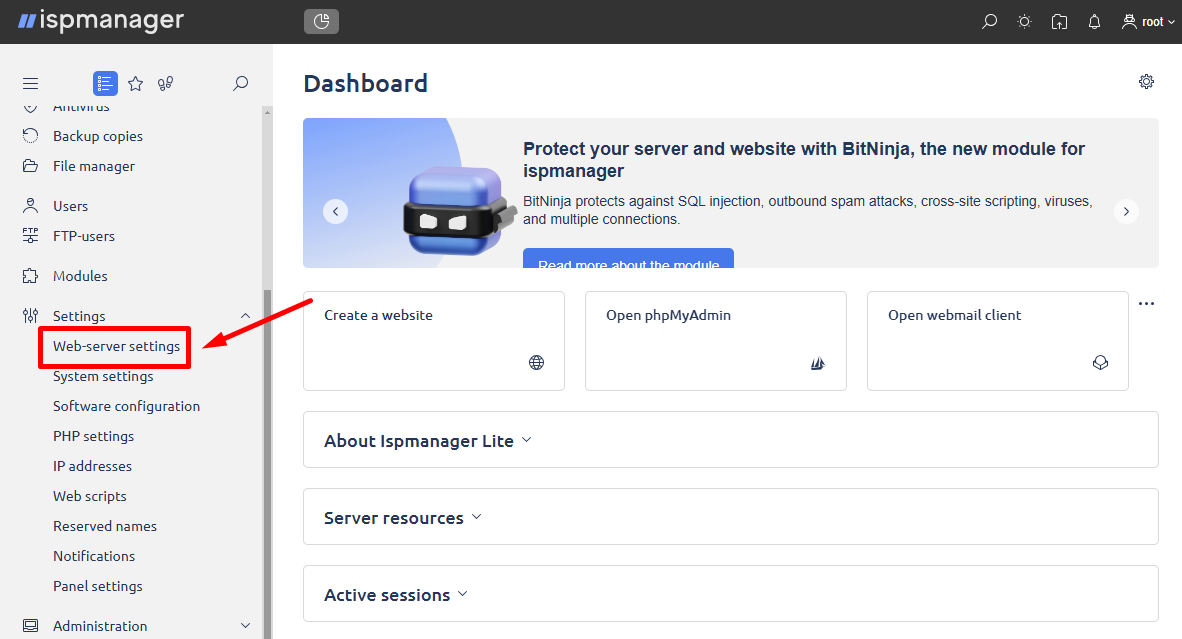
Task: Open notifications bell icon
Action: click(1094, 22)
